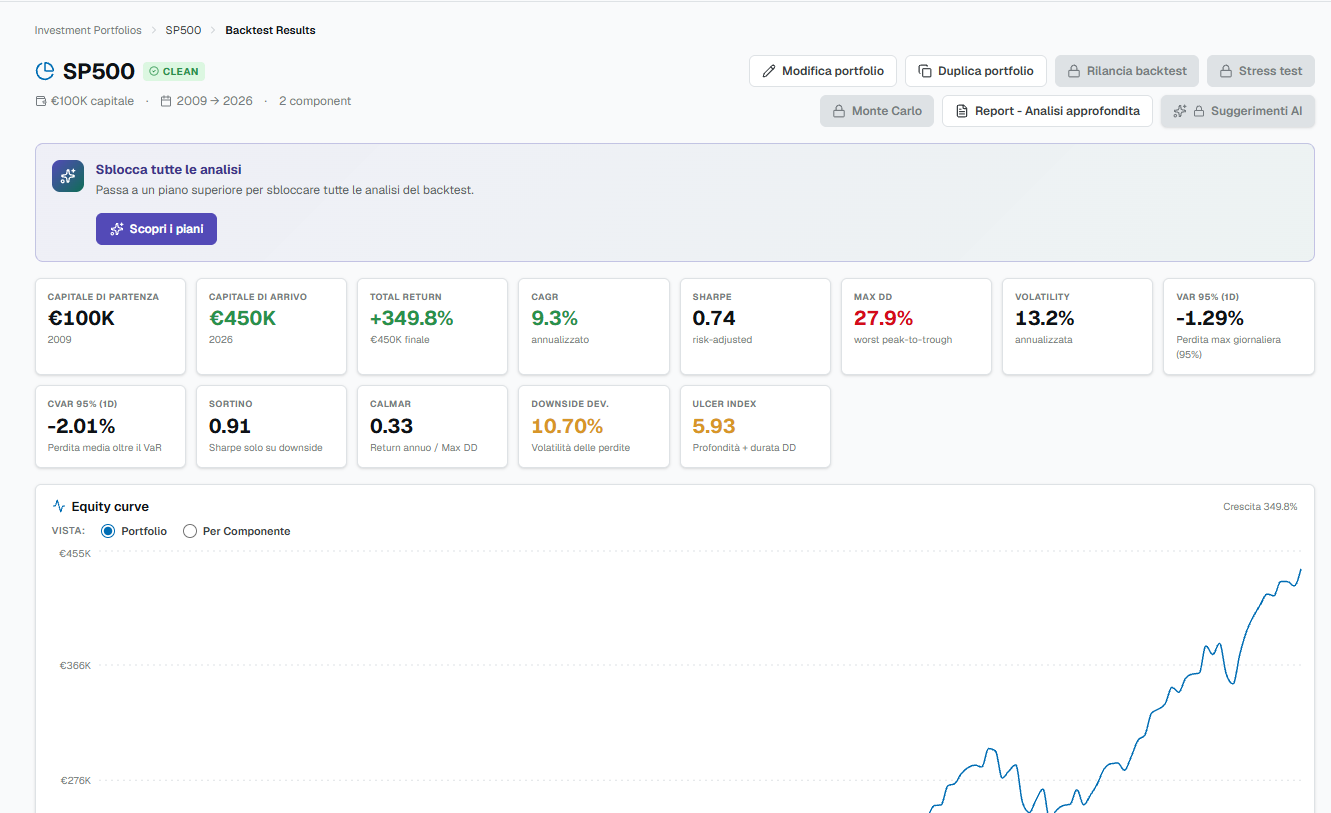Viewport: 1331px width, 813px height.
Task: Click the sparkle icon on Suggerimenti AI
Action: [1180, 111]
